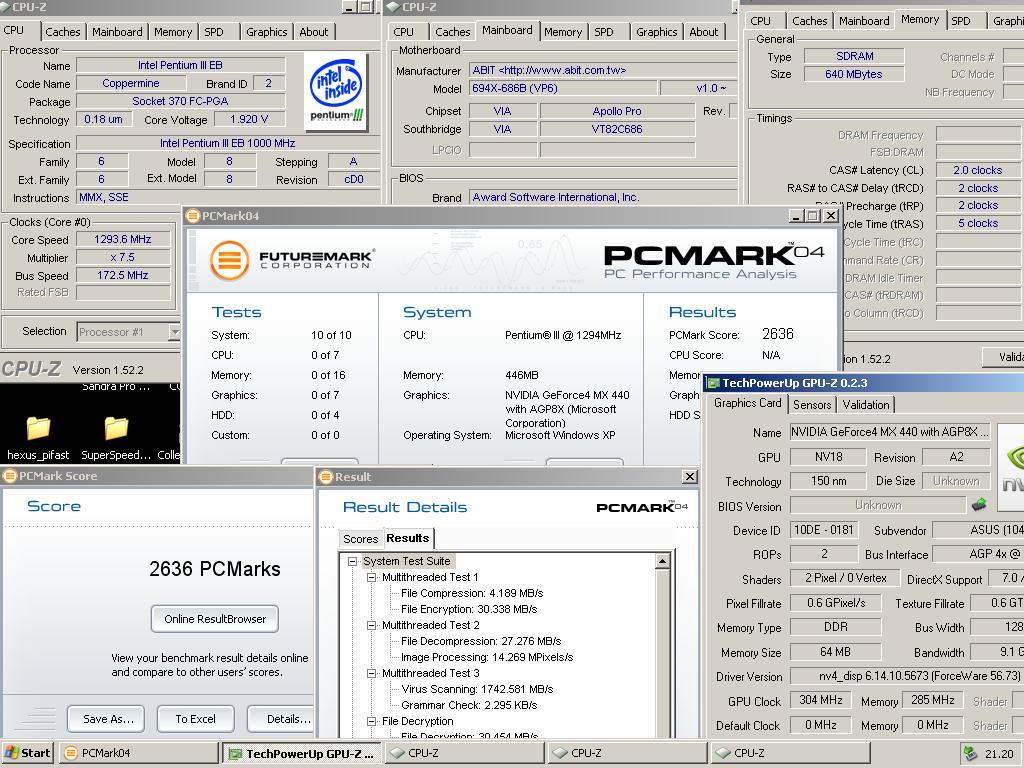Click the PCMark04 window title icon

(x=193, y=216)
